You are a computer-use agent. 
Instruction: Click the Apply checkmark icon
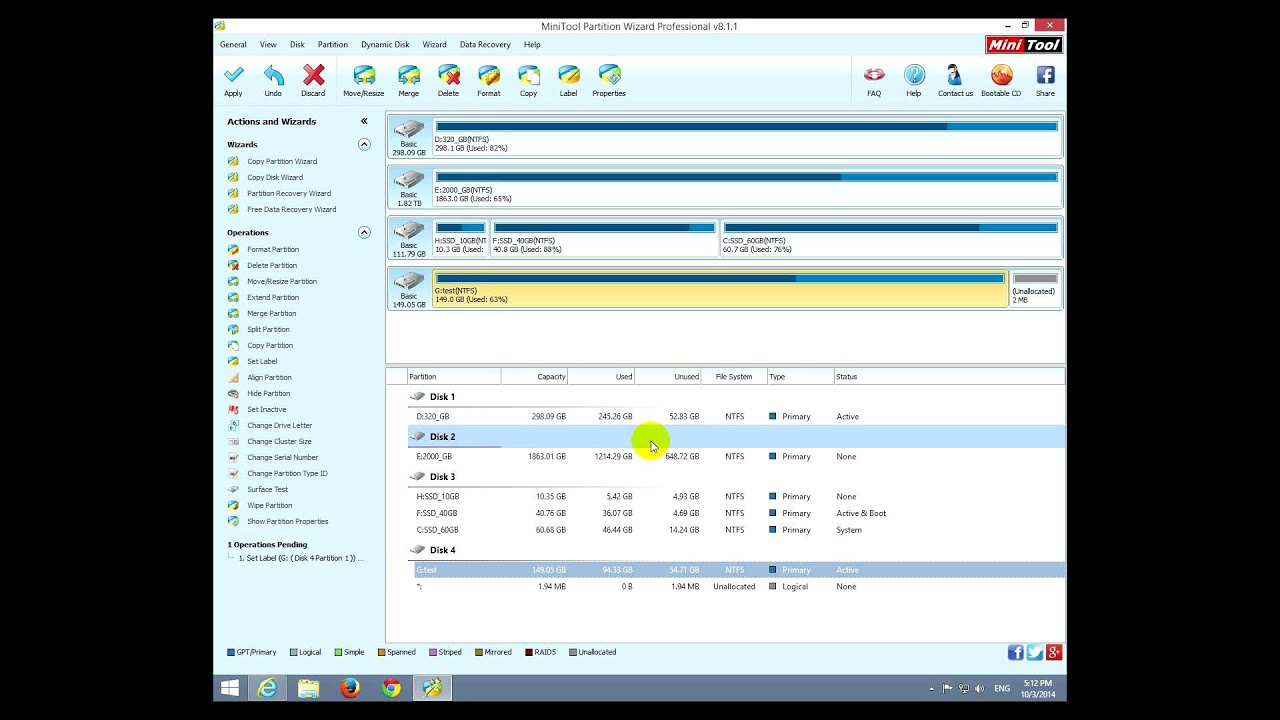tap(234, 75)
